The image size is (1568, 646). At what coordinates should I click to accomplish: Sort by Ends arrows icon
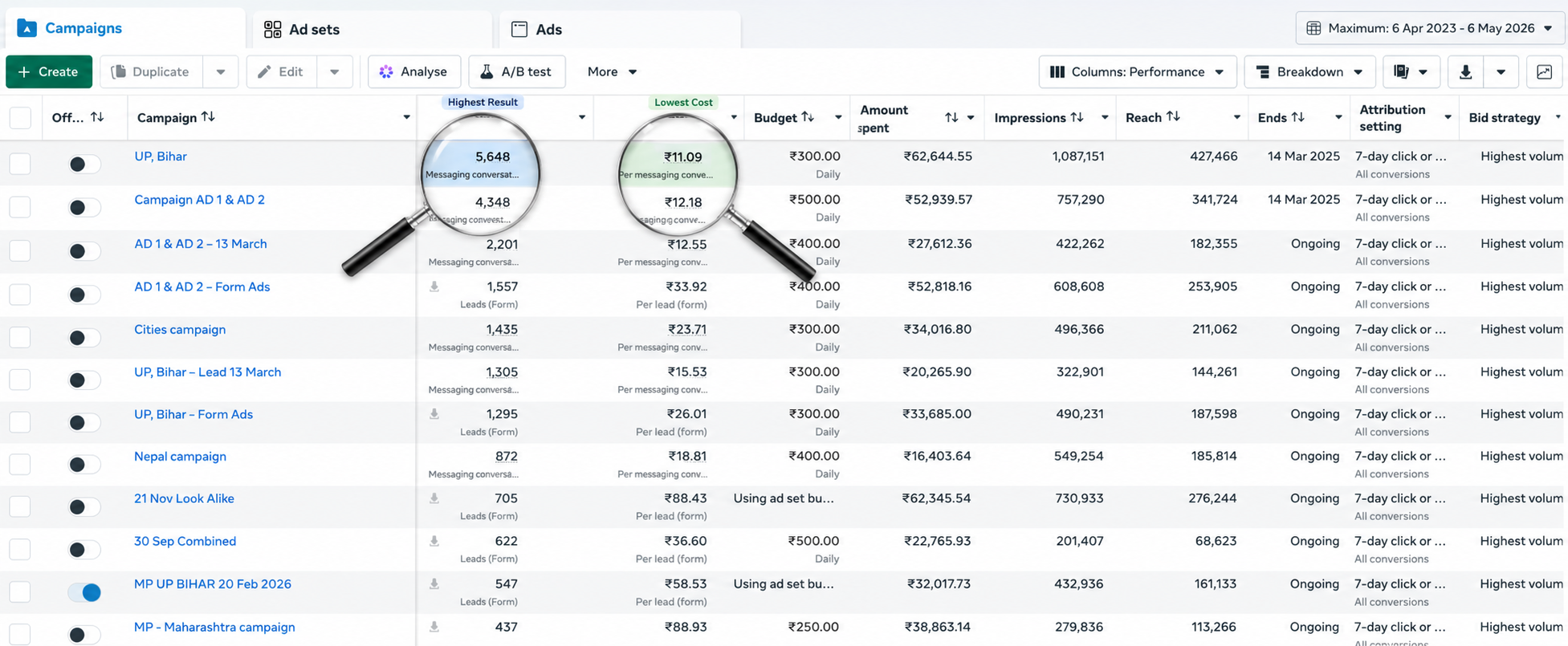(1297, 117)
